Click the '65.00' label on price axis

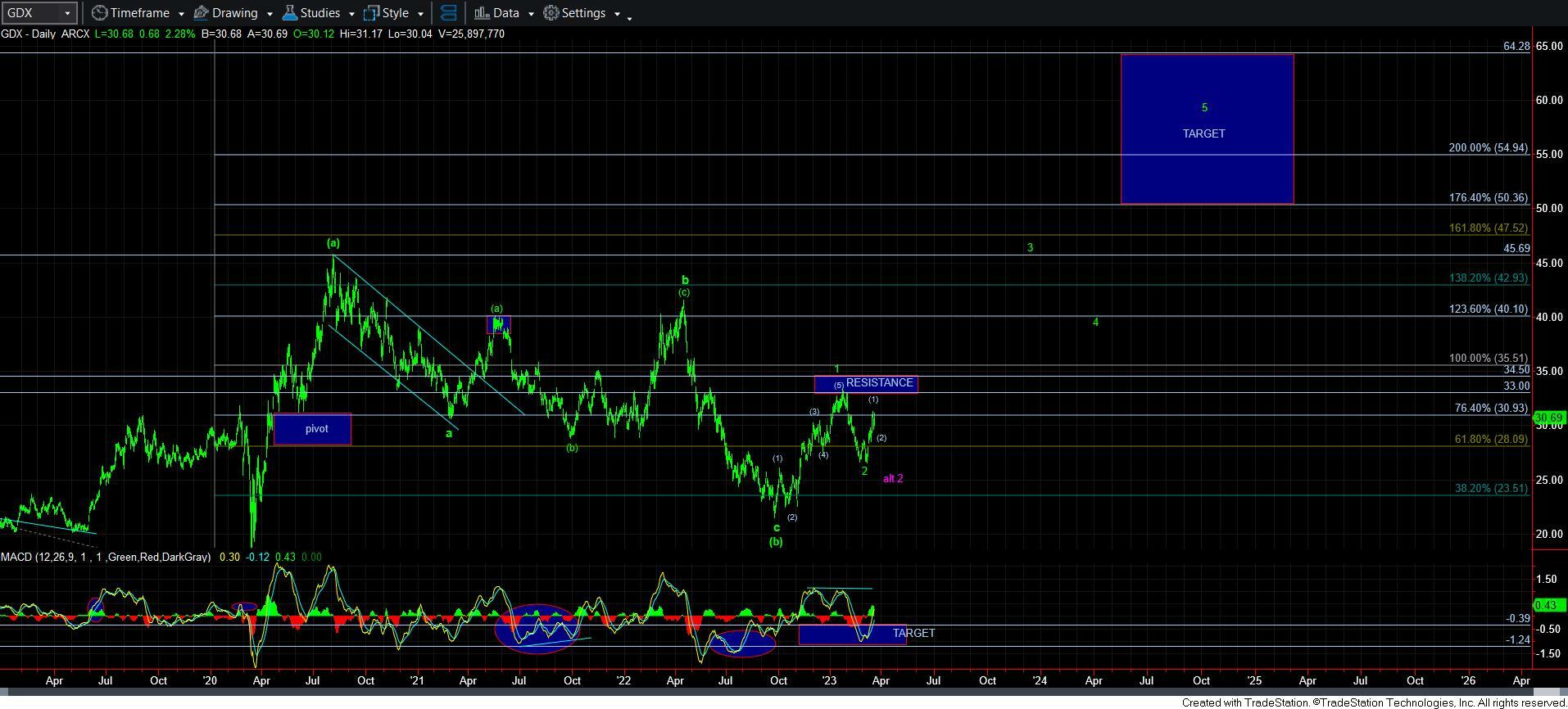pos(1549,47)
